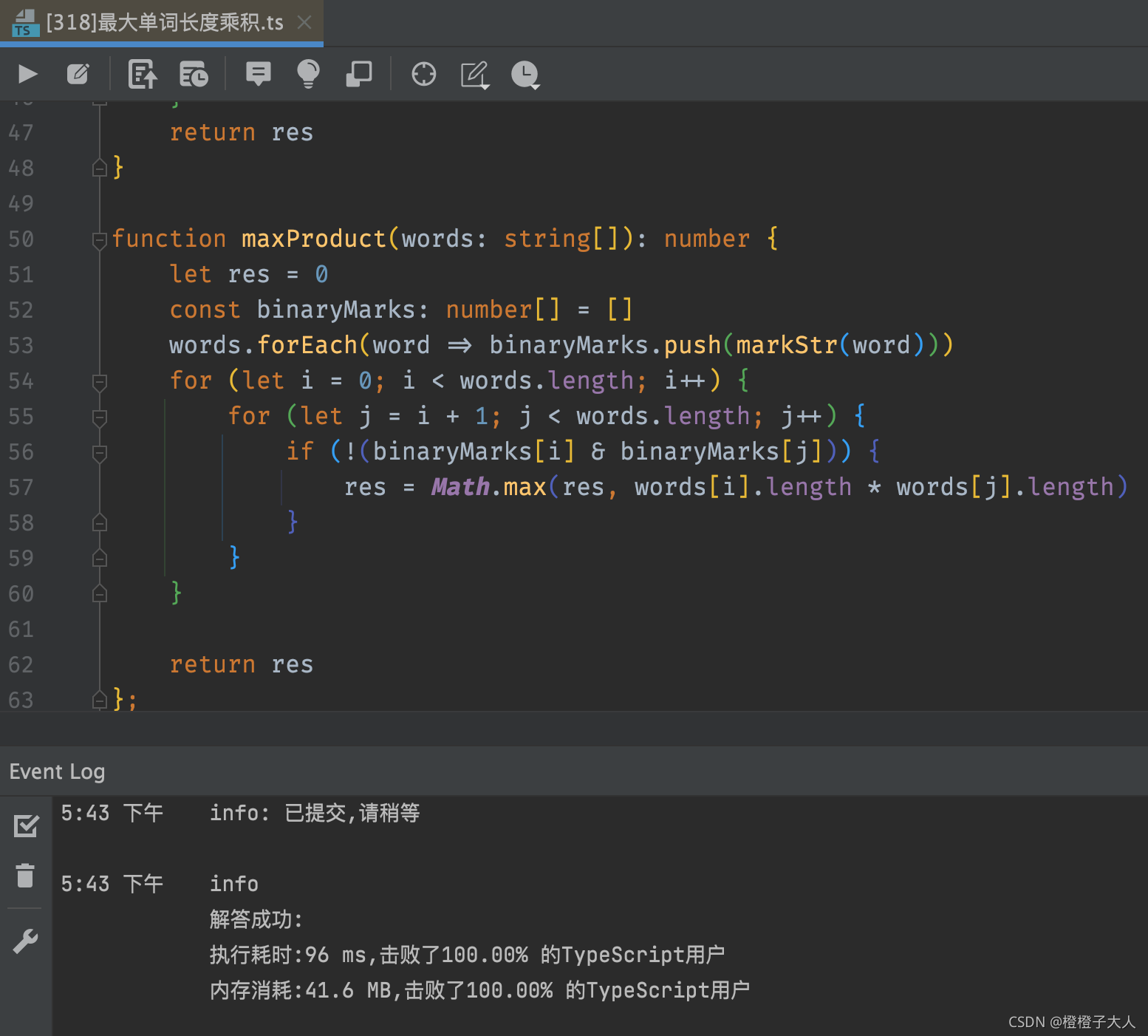
Task: Collapse the if block at line 56
Action: point(100,452)
